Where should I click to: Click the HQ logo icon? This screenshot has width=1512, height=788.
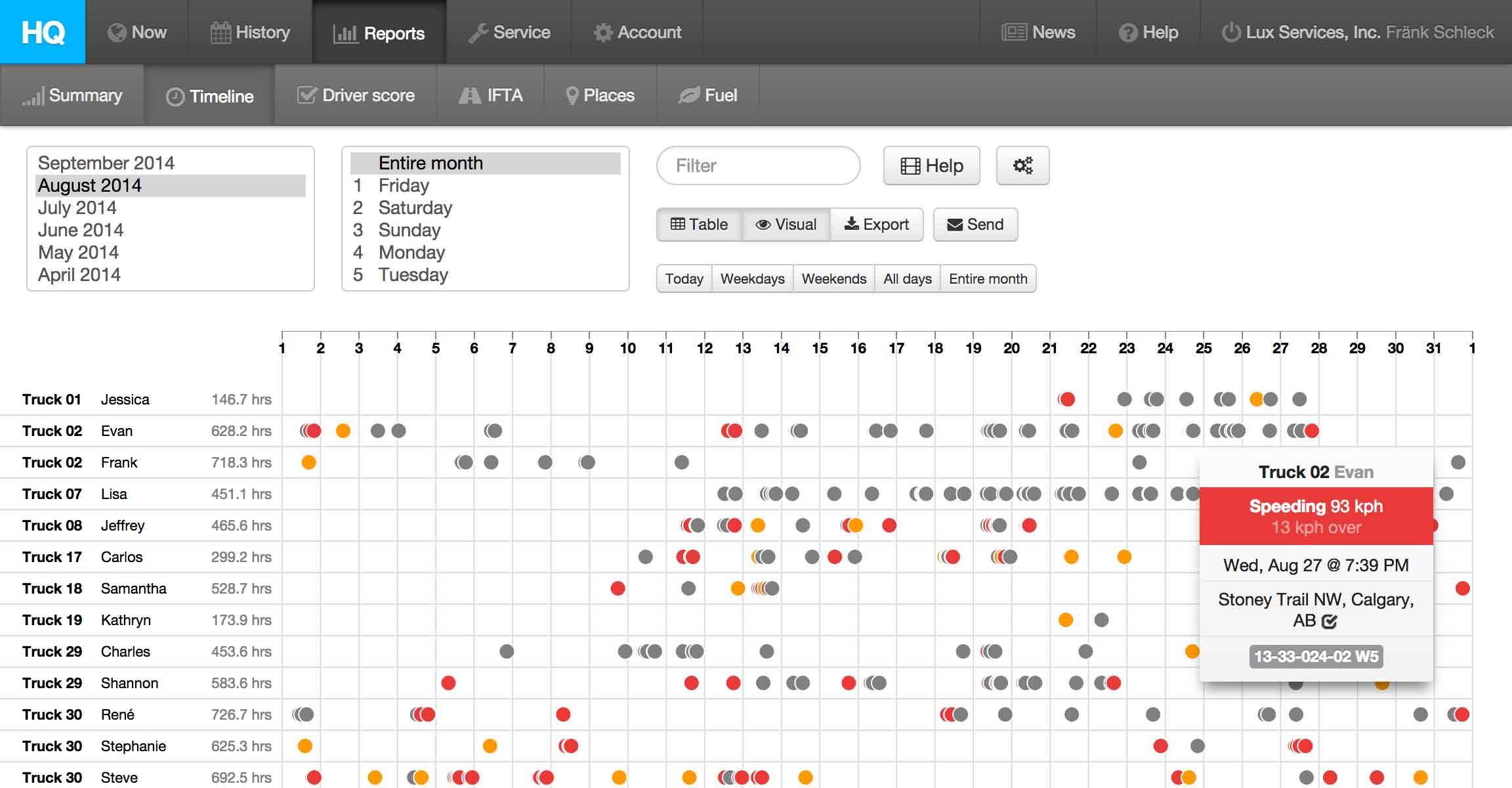coord(43,32)
